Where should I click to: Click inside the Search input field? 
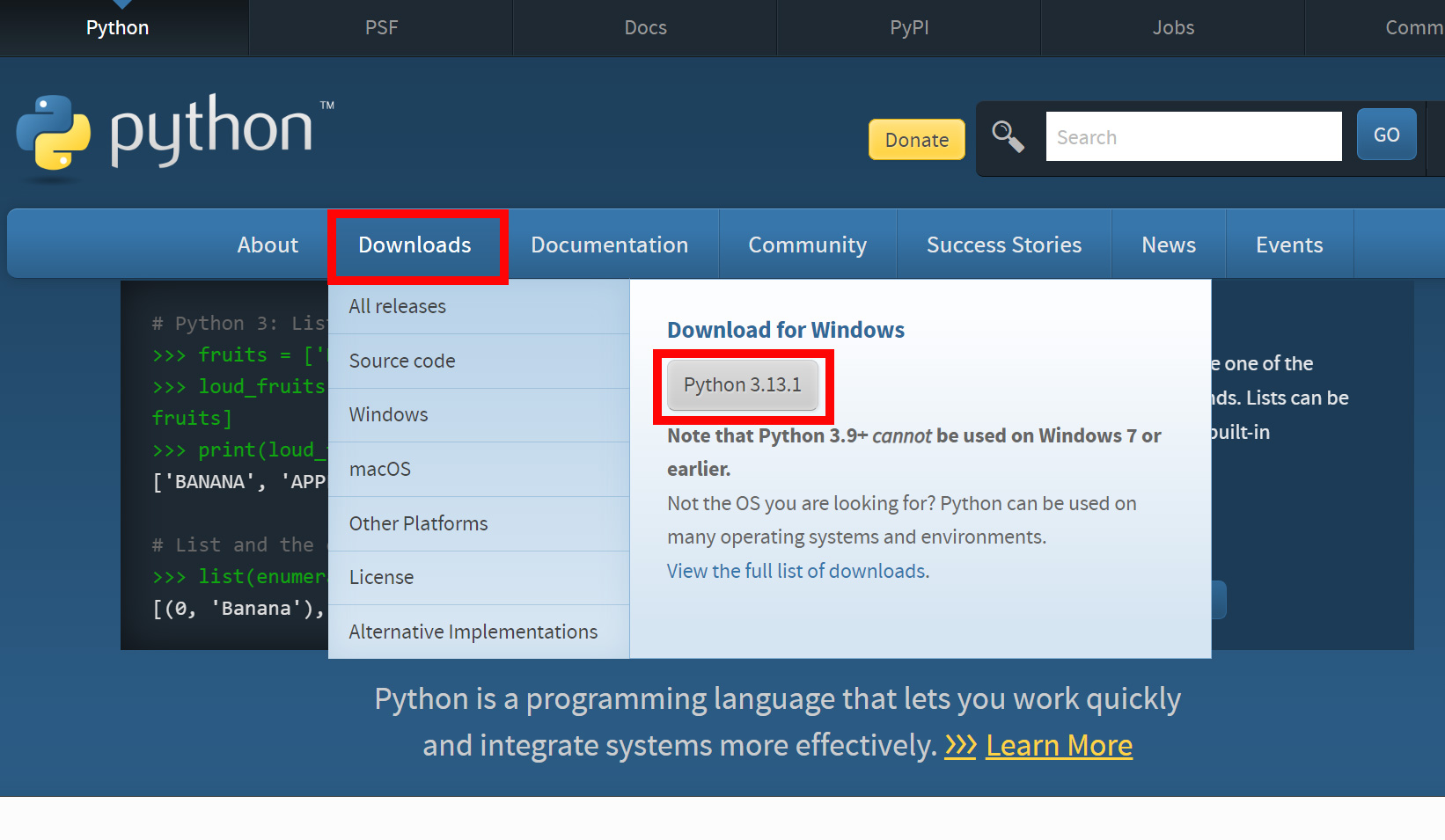coord(1193,136)
